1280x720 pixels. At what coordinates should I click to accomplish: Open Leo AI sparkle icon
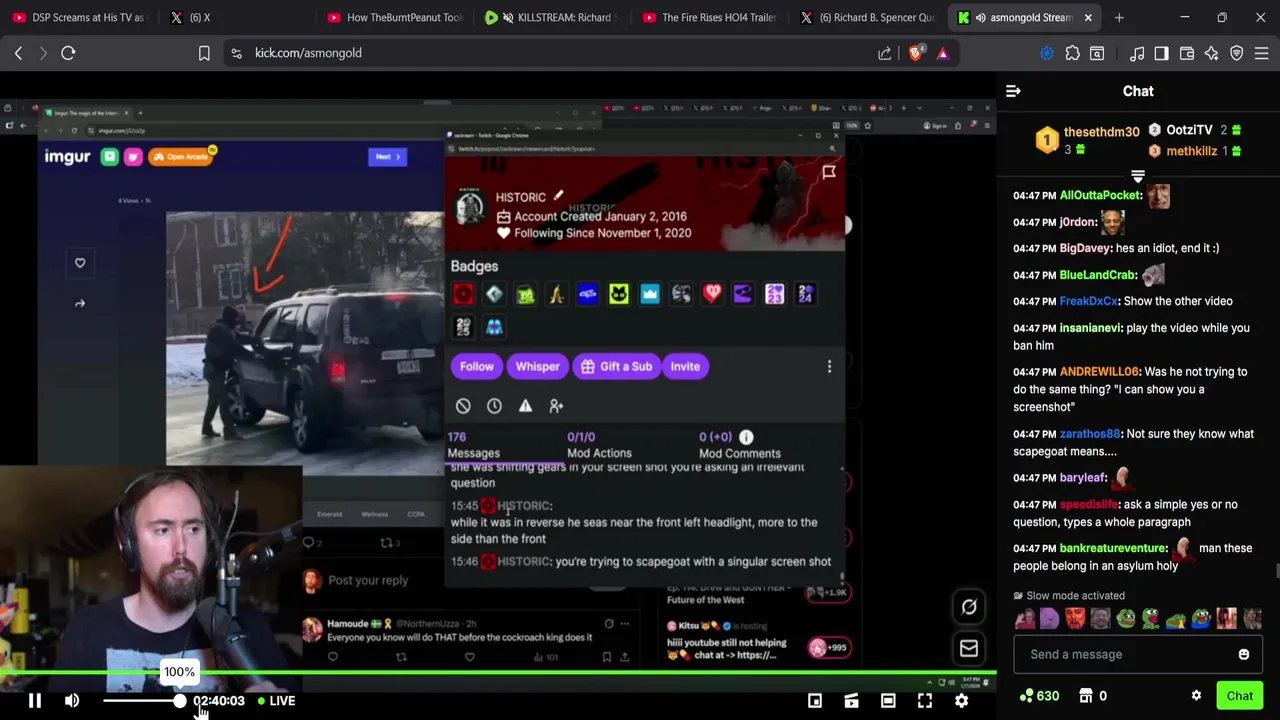coord(1211,53)
